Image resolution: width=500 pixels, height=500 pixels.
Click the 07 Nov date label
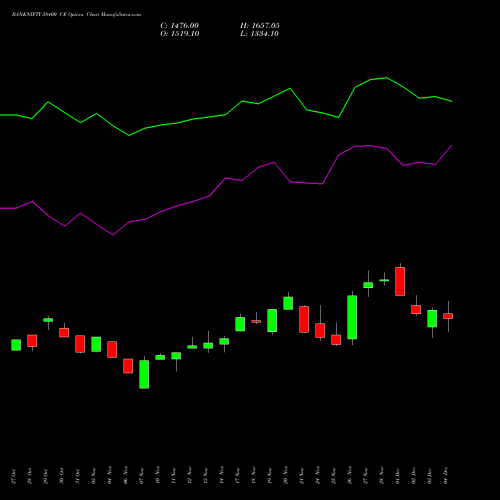click(142, 476)
